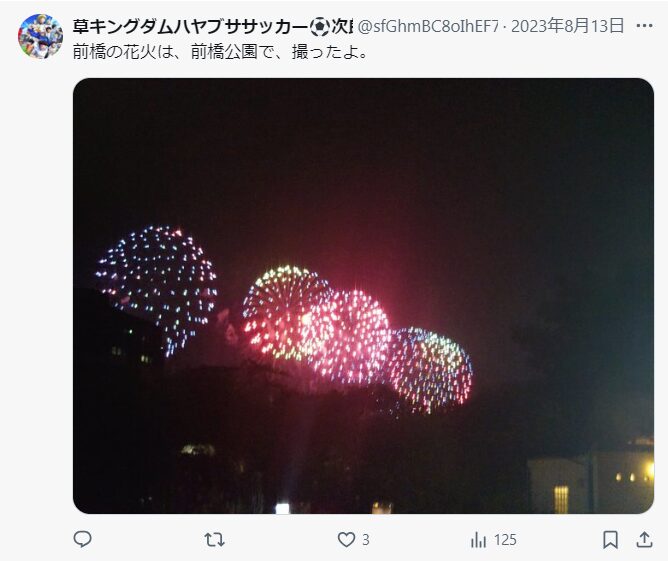Bookmark this fireworks post

point(610,540)
